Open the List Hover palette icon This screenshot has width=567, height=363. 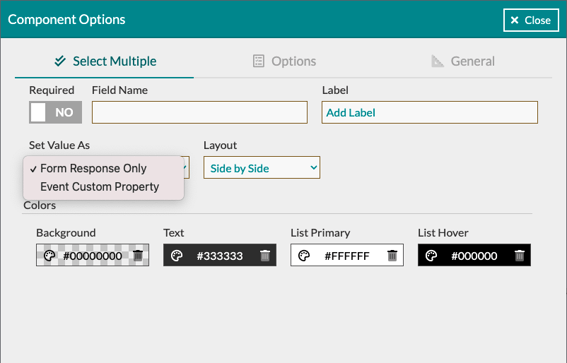(x=431, y=256)
